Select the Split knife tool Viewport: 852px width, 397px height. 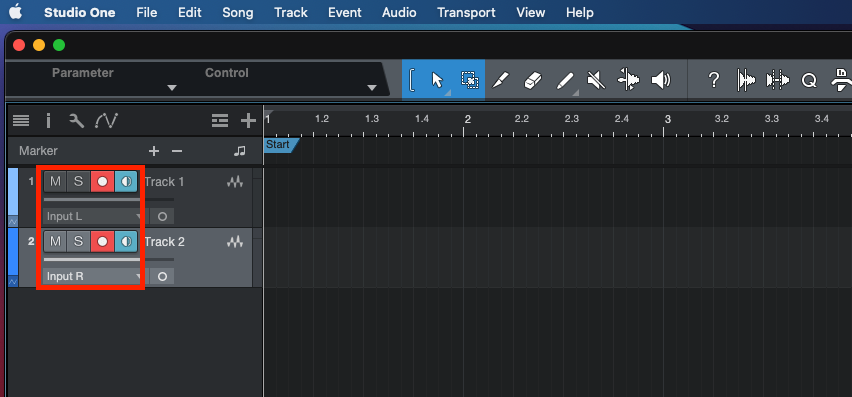point(500,81)
